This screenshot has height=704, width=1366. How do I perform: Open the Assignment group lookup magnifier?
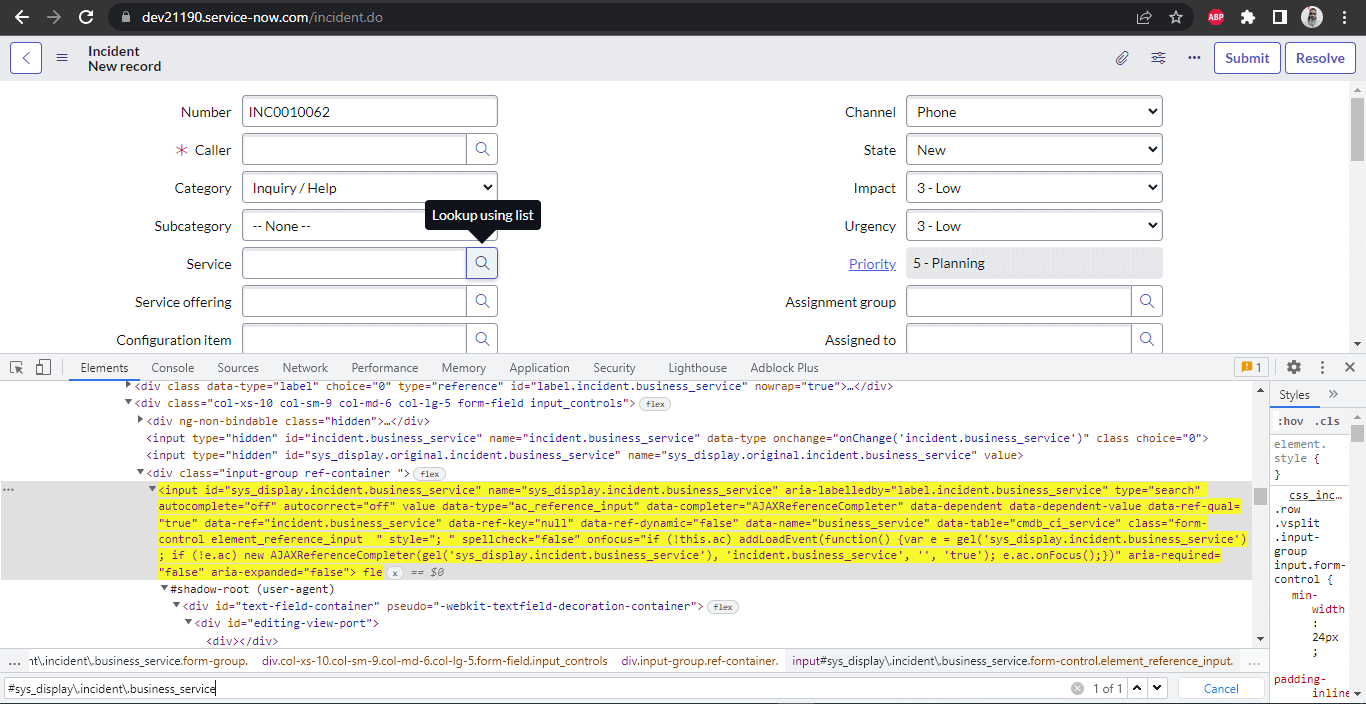(1147, 301)
